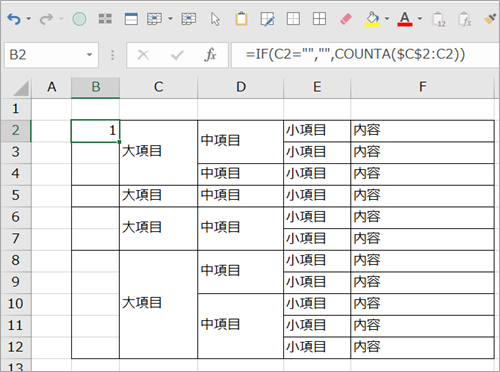The width and height of the screenshot is (500, 372).
Task: Open the Redo history dropdown arrow
Action: tap(61, 19)
